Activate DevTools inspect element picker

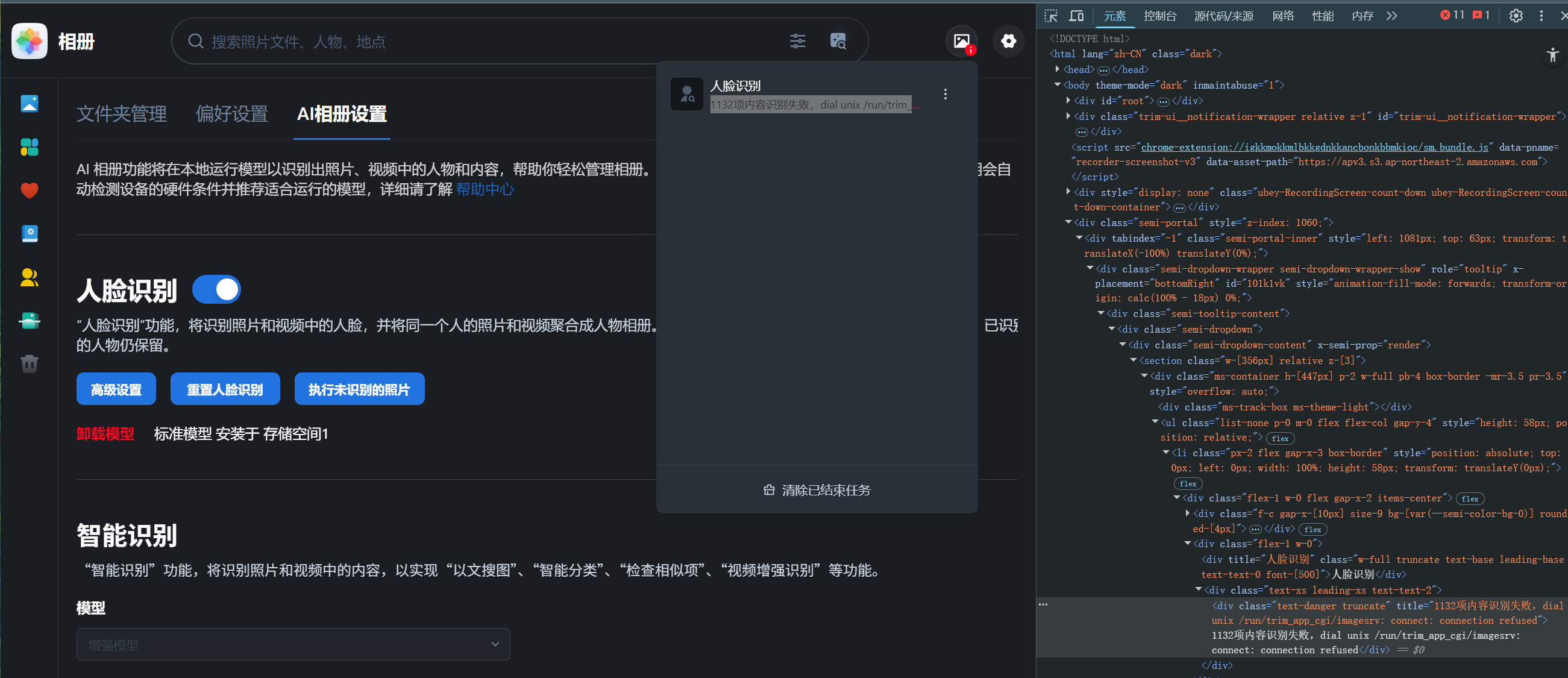point(1051,16)
